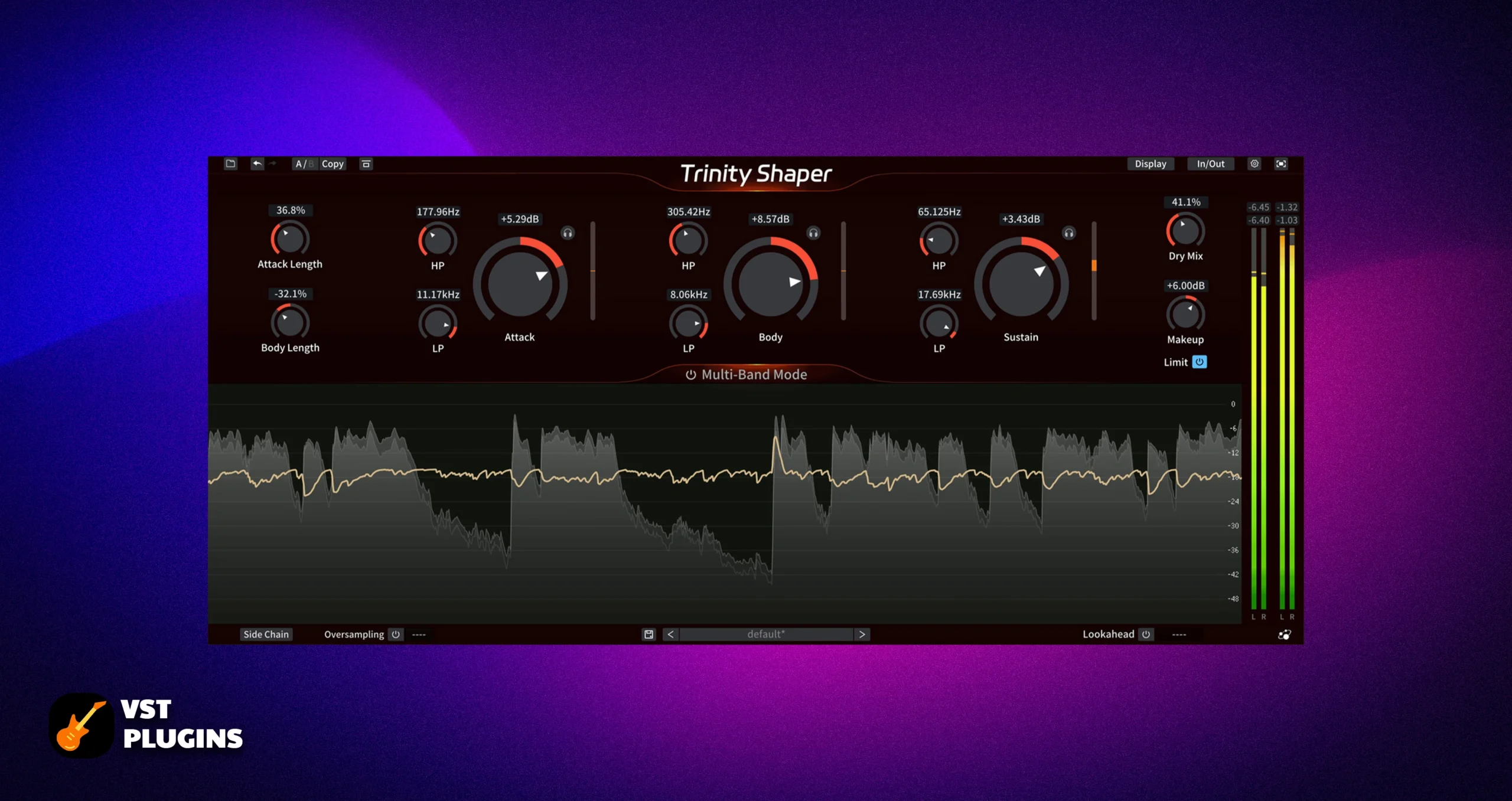Viewport: 1512px width, 801px height.
Task: Go to previous preset with left arrow
Action: [x=670, y=634]
